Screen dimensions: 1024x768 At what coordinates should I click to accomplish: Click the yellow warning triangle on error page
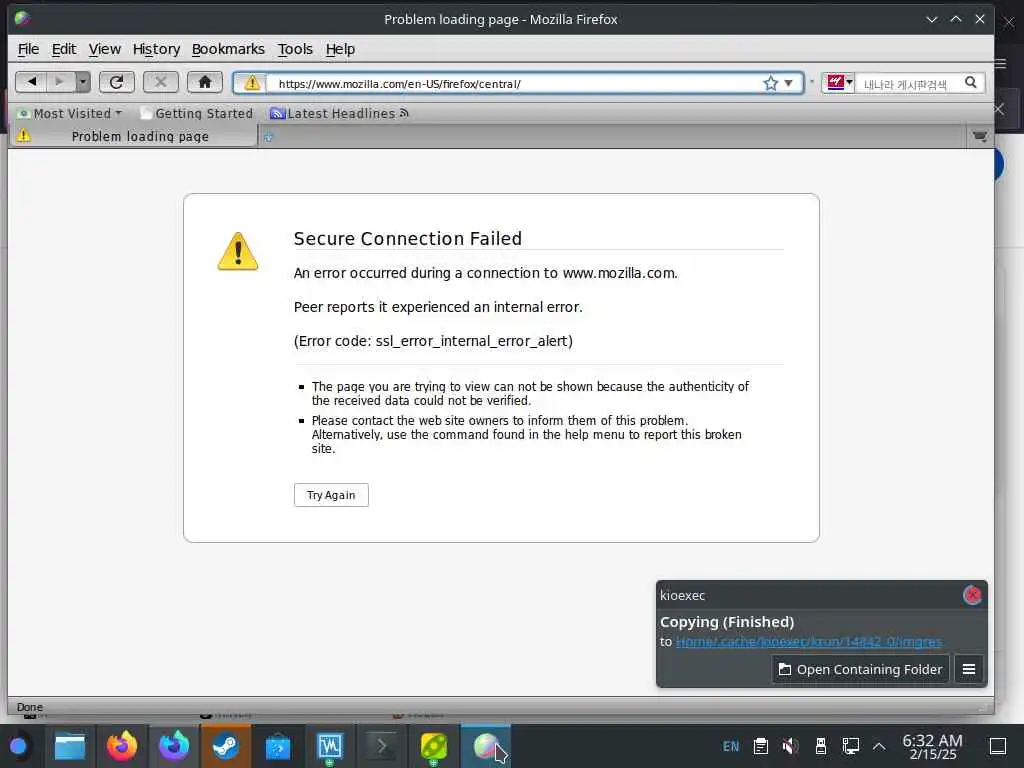coord(238,251)
